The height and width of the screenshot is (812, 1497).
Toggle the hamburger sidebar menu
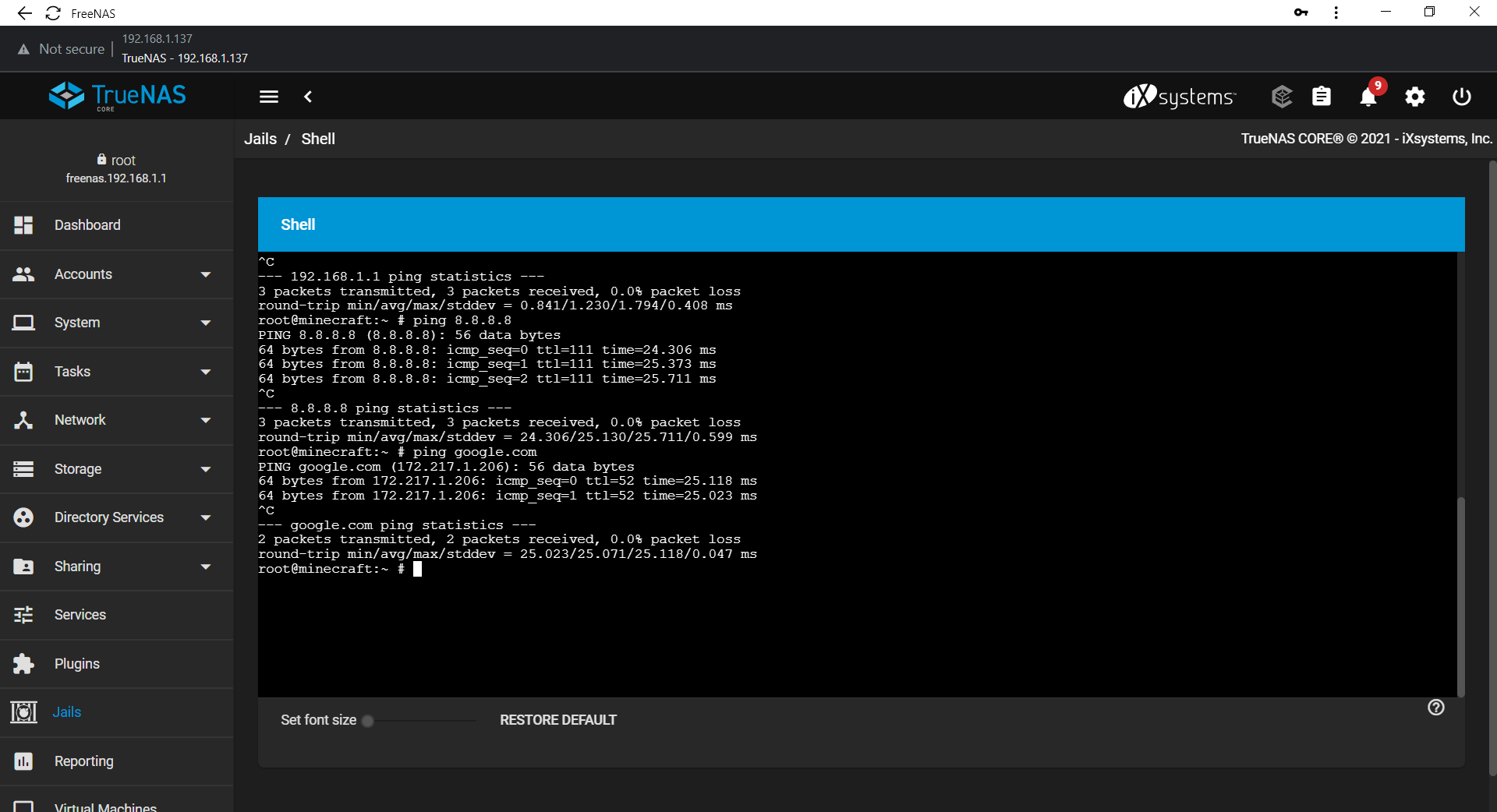pyautogui.click(x=269, y=97)
